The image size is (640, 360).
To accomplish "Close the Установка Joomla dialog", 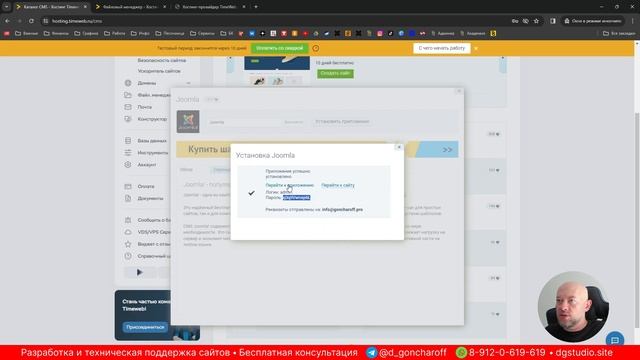I will [x=399, y=147].
